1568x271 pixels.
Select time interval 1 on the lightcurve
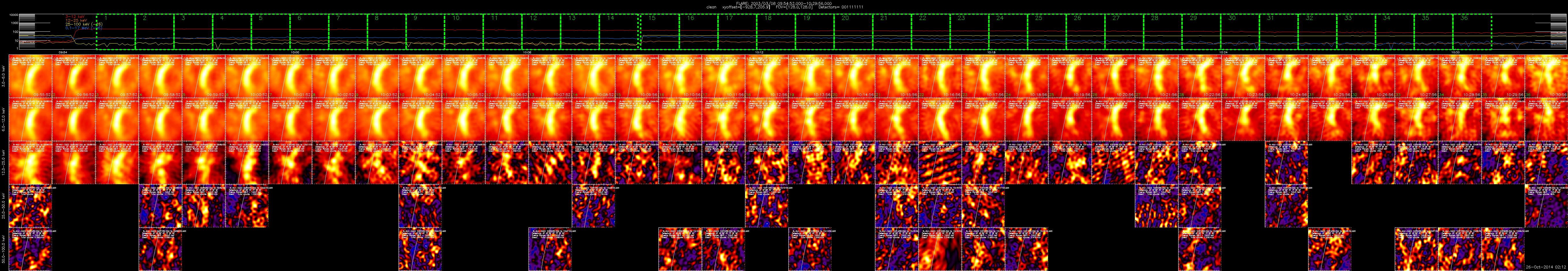116,32
